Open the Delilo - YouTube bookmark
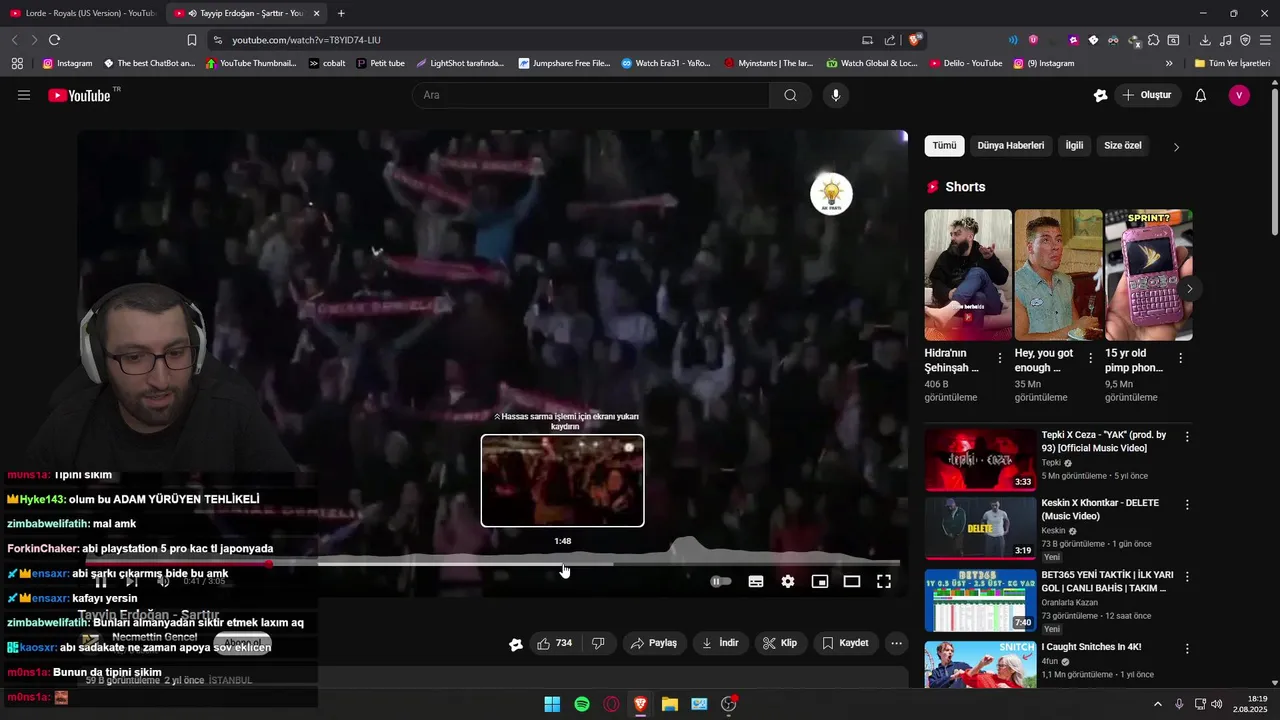Image resolution: width=1280 pixels, height=720 pixels. 966,63
